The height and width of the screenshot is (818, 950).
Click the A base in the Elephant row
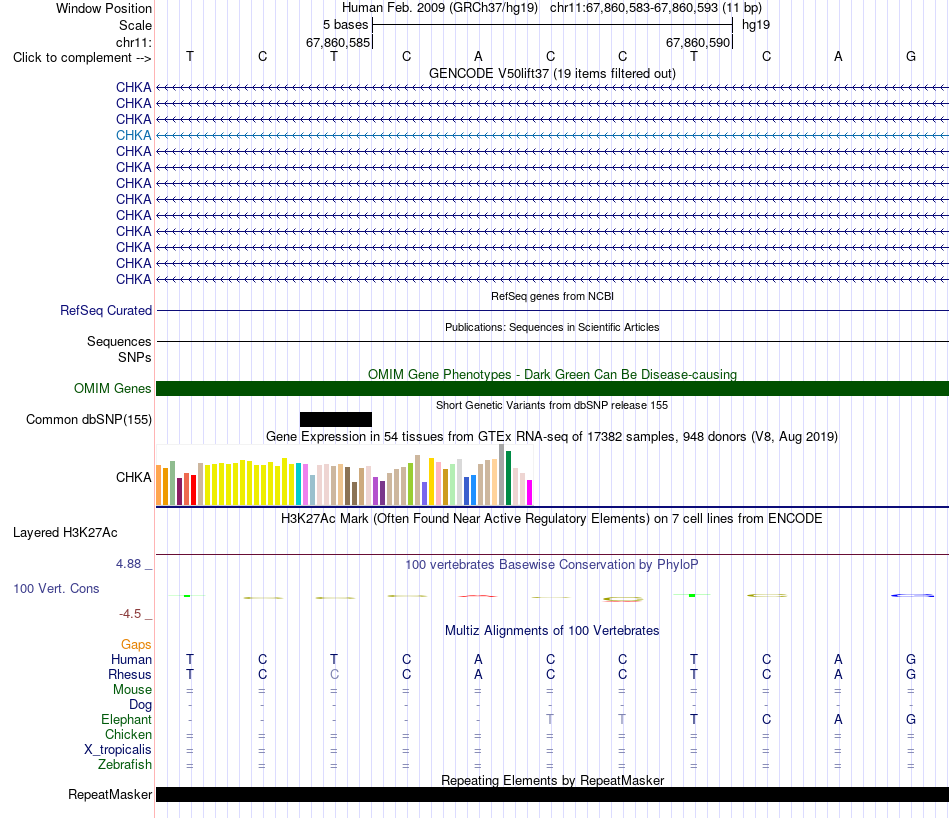pyautogui.click(x=838, y=719)
